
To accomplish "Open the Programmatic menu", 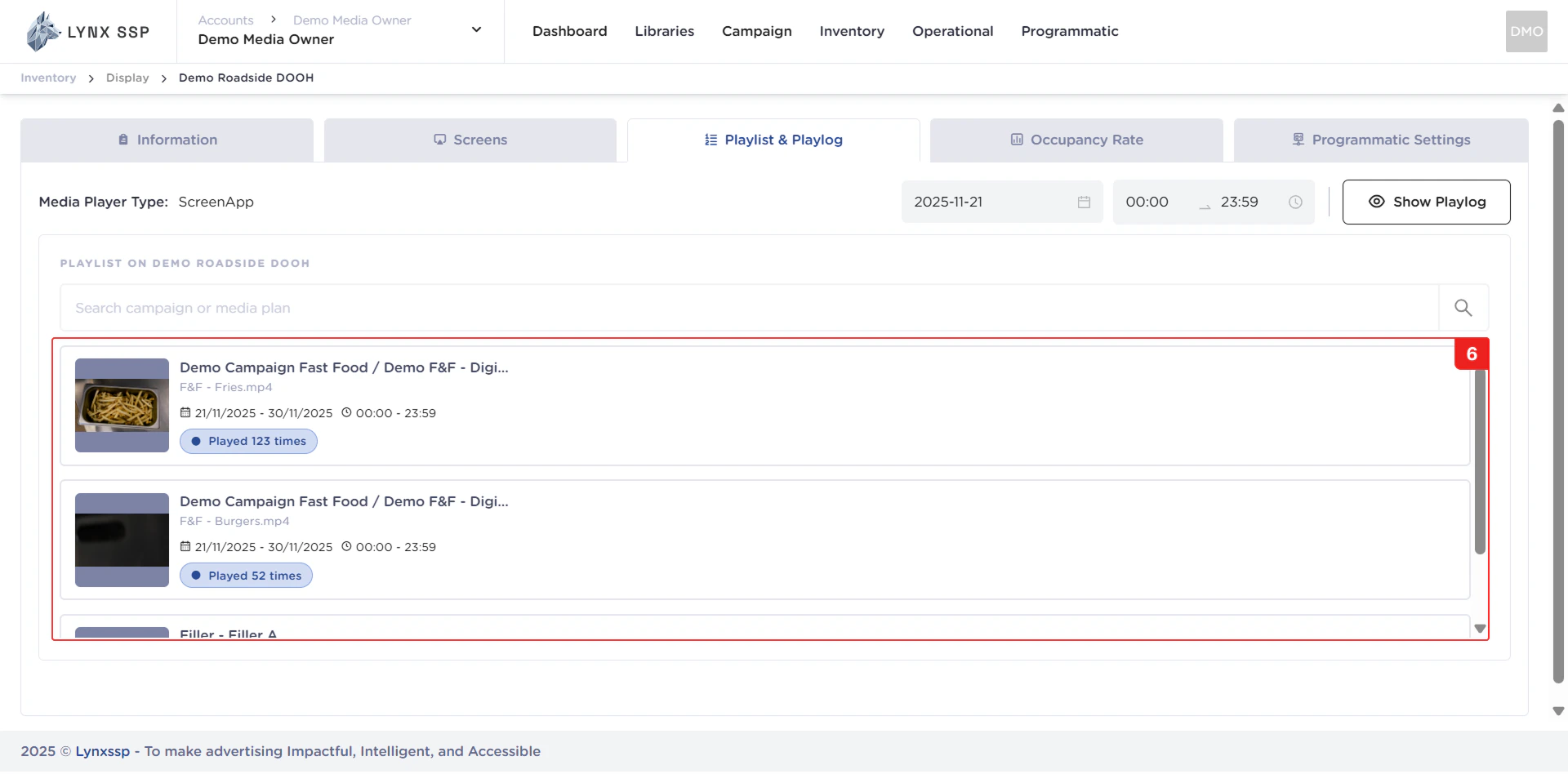I will [1069, 31].
